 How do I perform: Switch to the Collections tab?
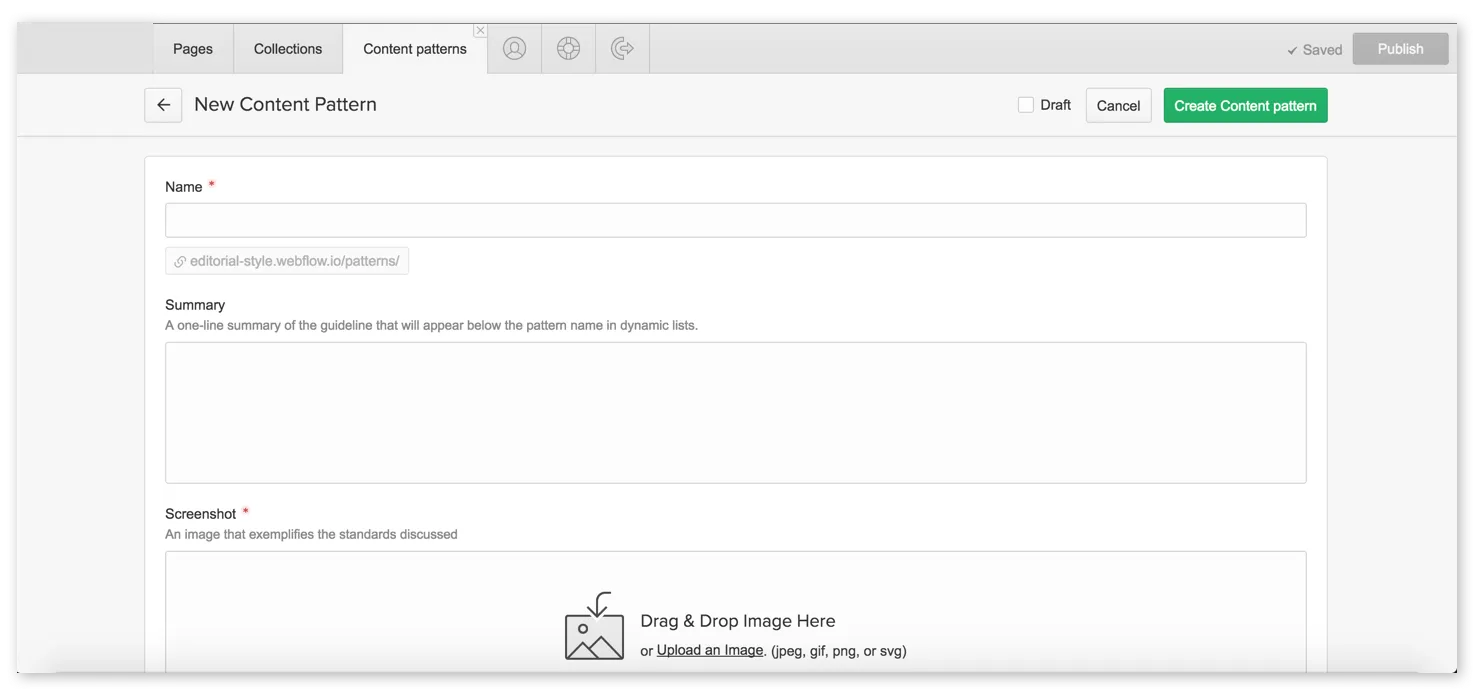(288, 49)
